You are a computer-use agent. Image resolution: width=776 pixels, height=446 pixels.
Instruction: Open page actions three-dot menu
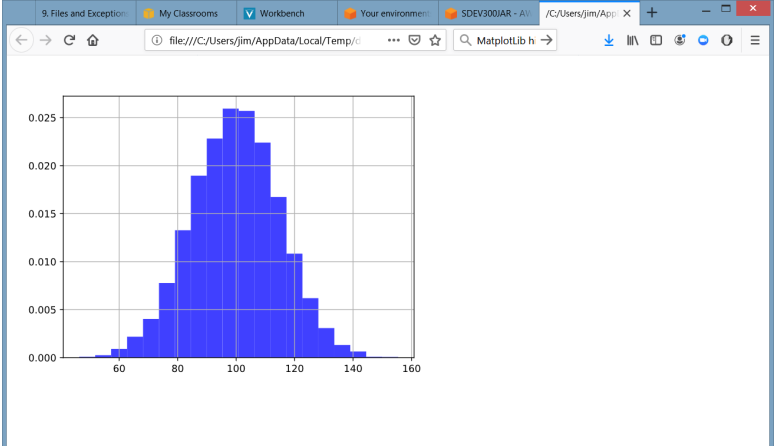[x=394, y=40]
